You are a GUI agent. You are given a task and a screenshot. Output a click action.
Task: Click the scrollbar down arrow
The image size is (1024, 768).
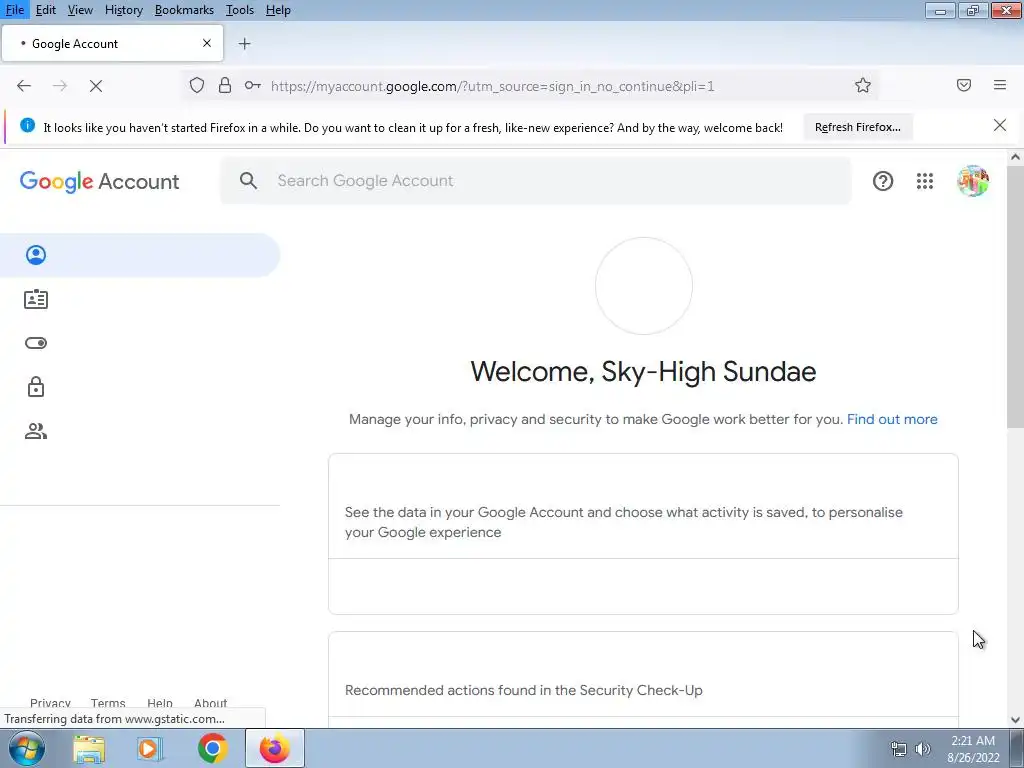pyautogui.click(x=1015, y=720)
